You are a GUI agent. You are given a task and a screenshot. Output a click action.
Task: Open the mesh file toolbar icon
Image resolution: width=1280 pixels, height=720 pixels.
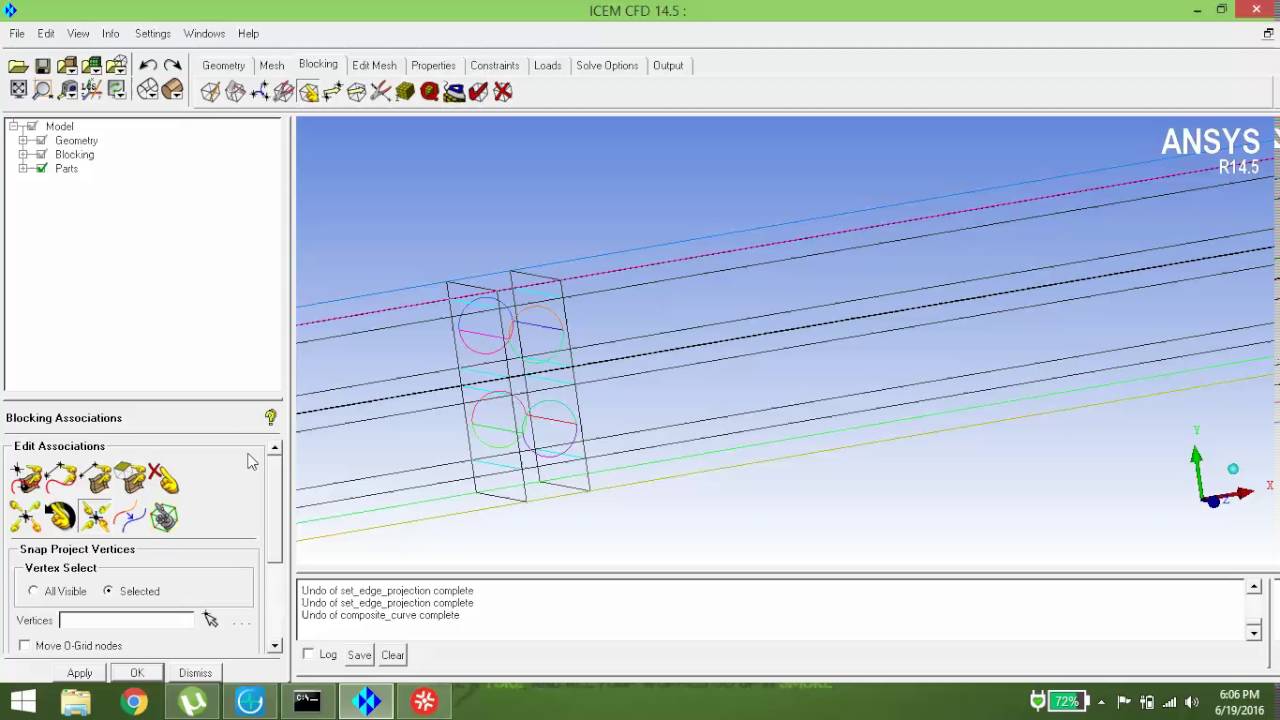[92, 66]
